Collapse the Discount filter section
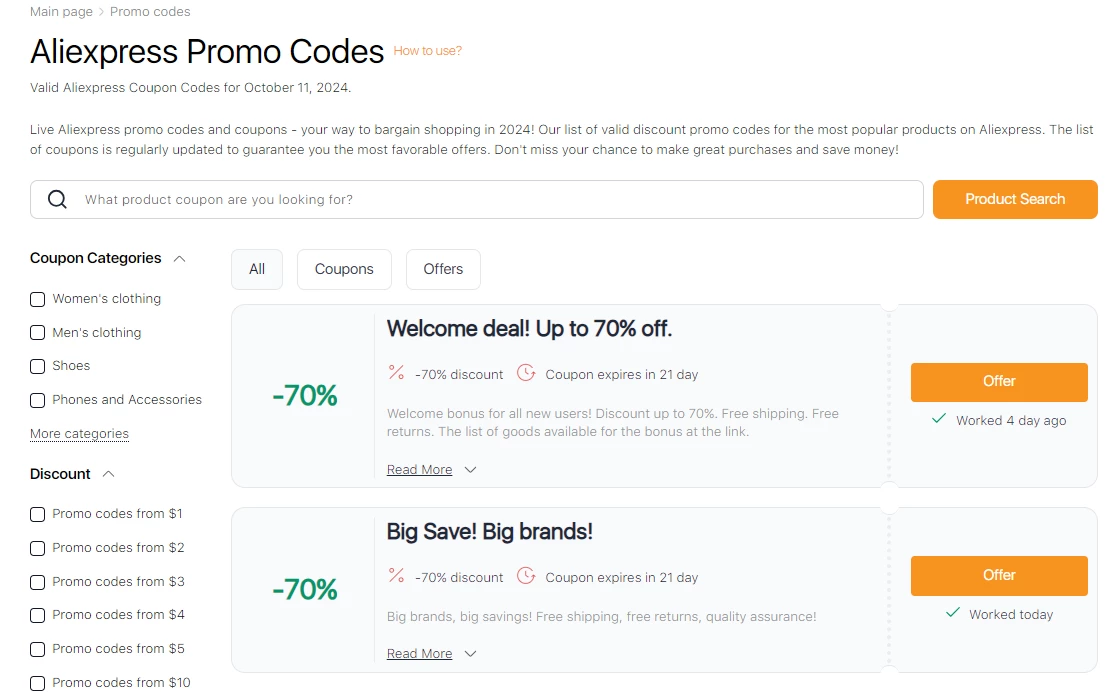 (108, 474)
